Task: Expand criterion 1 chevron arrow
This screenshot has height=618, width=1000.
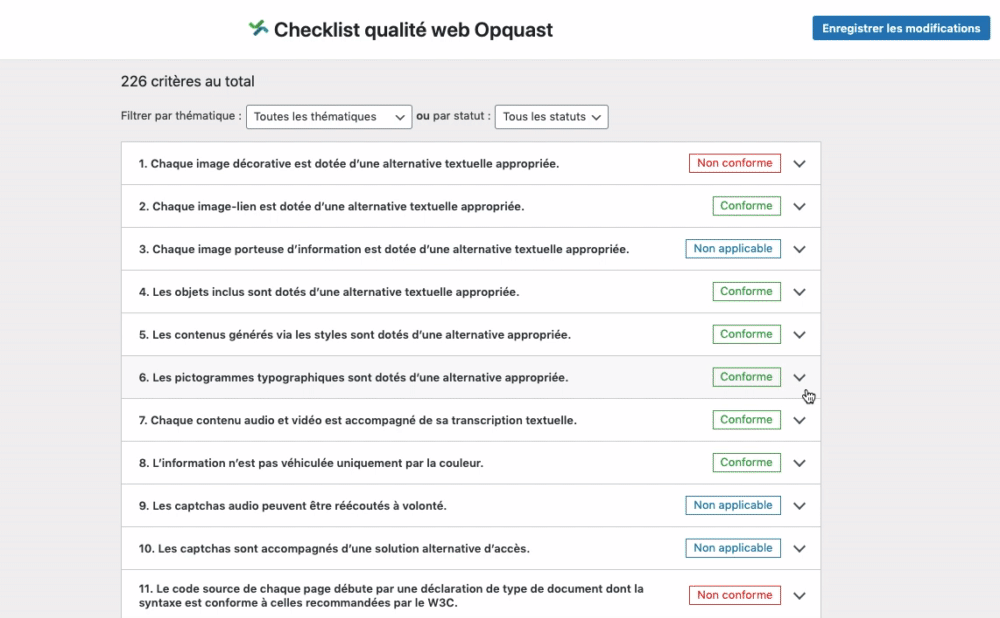Action: (x=799, y=164)
